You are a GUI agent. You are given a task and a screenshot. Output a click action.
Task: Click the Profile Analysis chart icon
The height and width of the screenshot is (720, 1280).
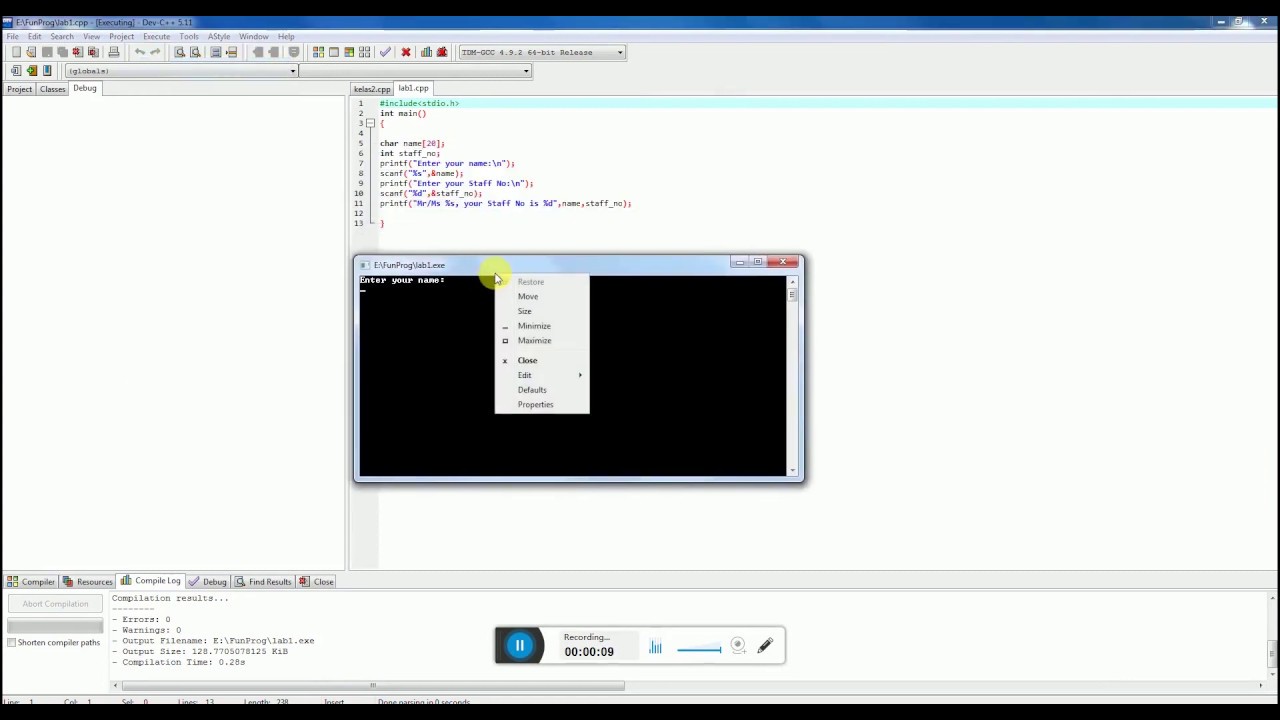(426, 52)
